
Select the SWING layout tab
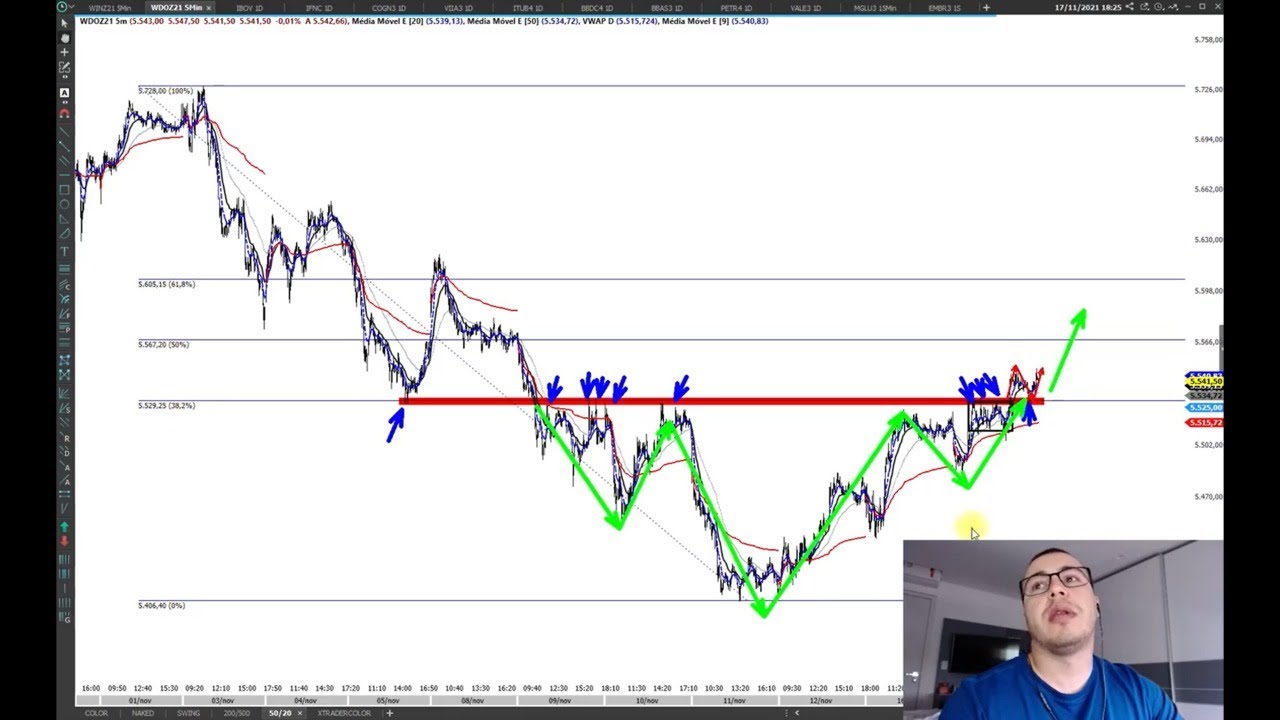point(189,713)
